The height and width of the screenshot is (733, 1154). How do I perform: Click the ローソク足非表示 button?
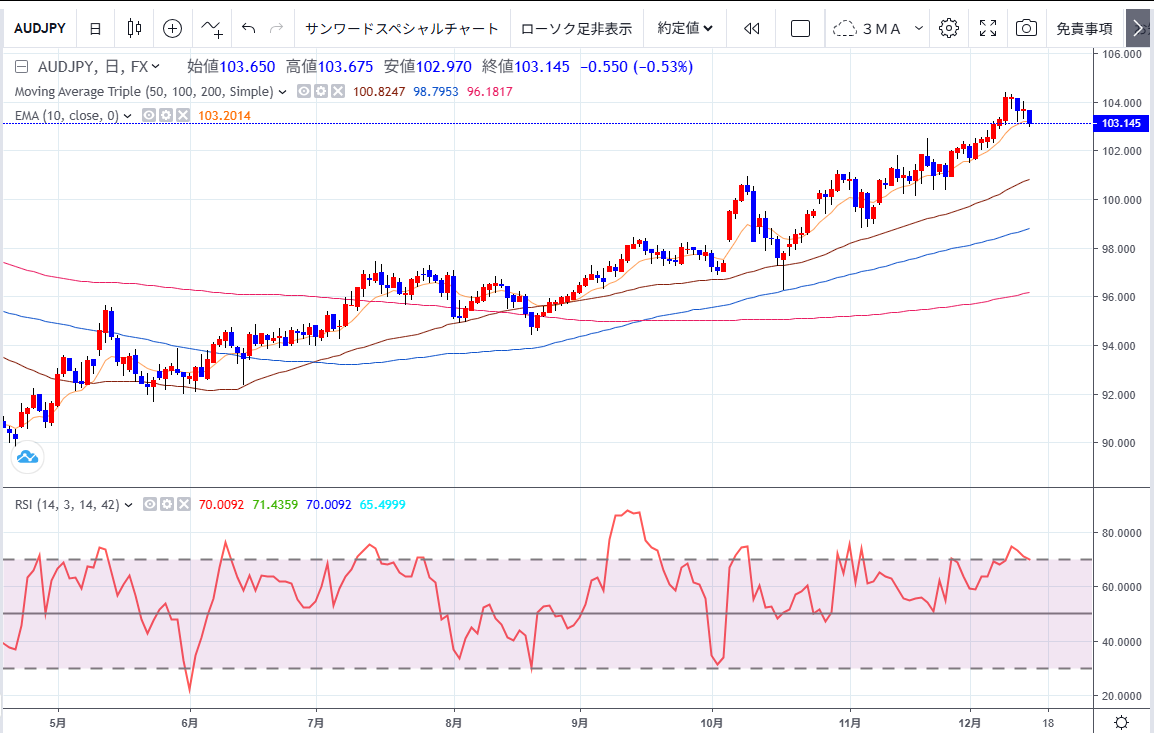(577, 28)
